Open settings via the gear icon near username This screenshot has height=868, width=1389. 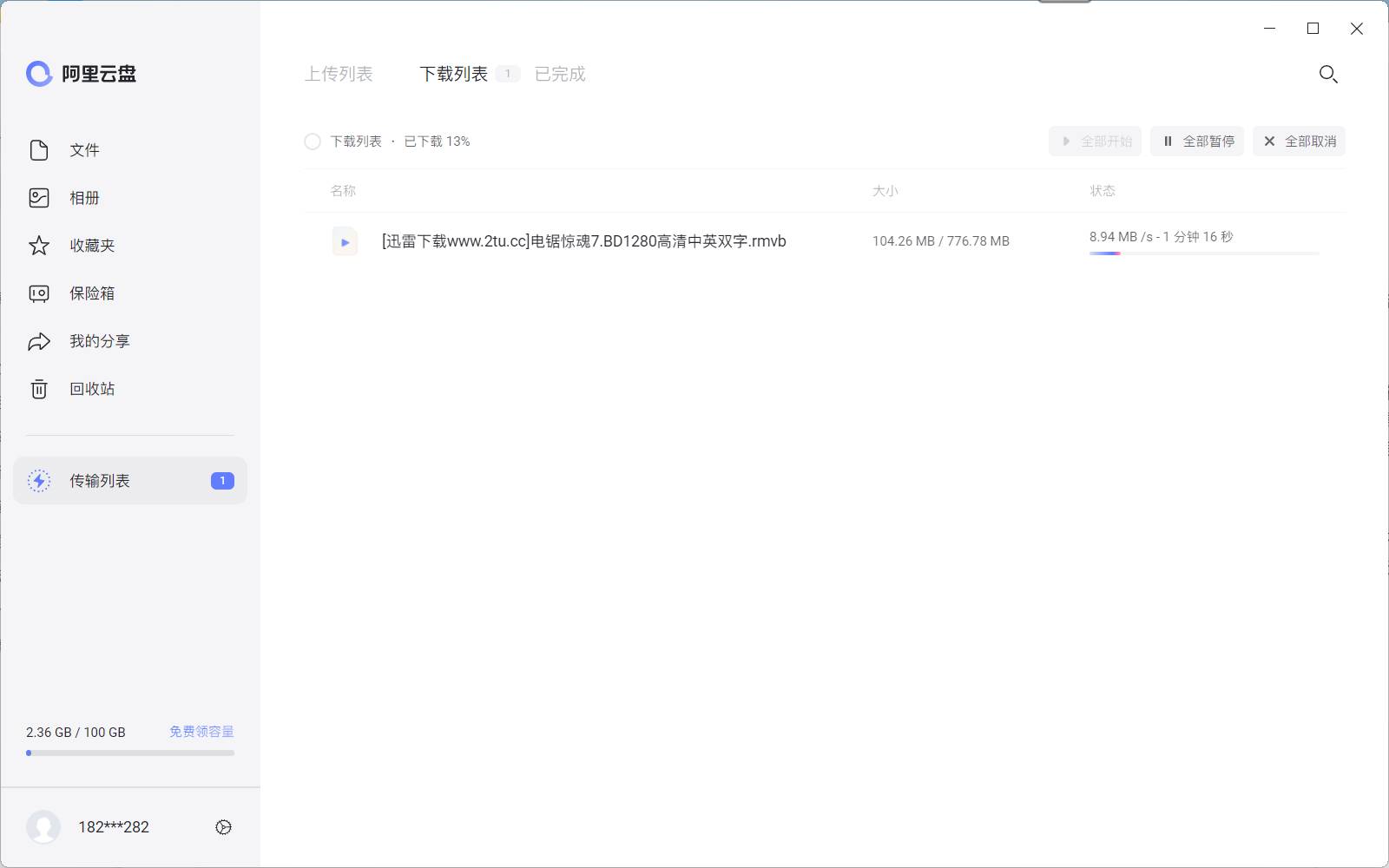tap(222, 827)
